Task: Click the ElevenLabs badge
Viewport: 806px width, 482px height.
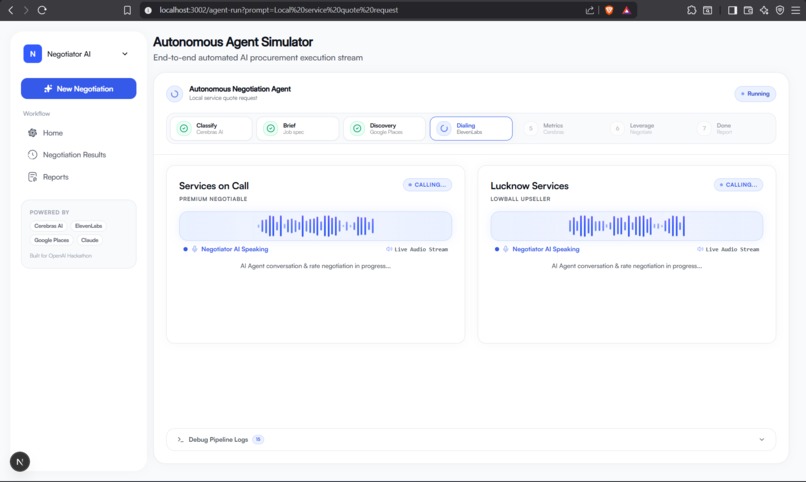Action: pos(88,226)
